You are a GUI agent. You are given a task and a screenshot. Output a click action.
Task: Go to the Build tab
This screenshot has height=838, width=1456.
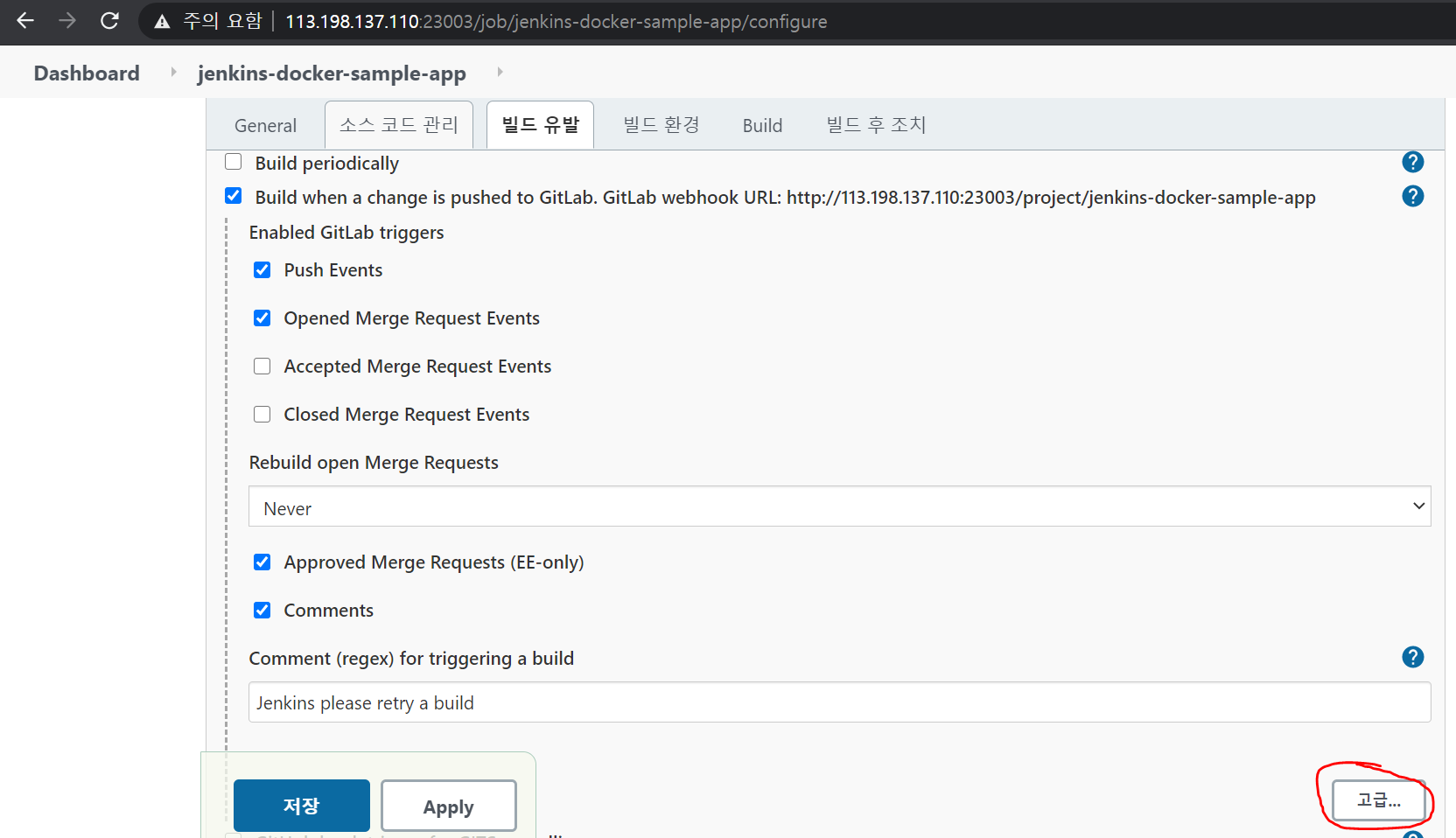coord(762,125)
